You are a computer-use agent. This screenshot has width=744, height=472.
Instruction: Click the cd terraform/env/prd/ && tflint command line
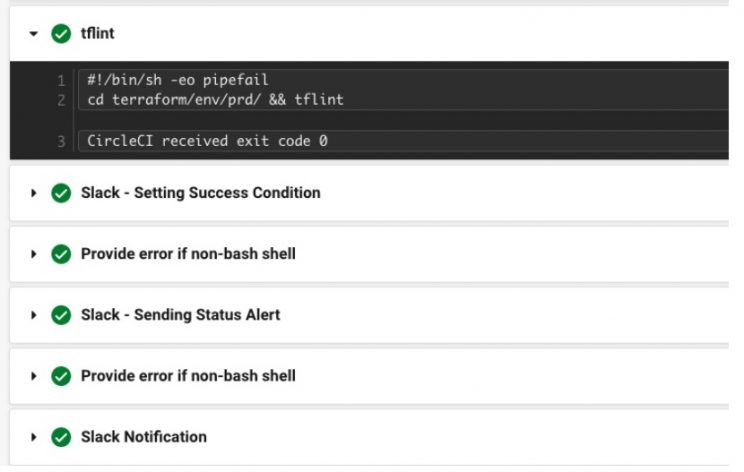pos(215,100)
